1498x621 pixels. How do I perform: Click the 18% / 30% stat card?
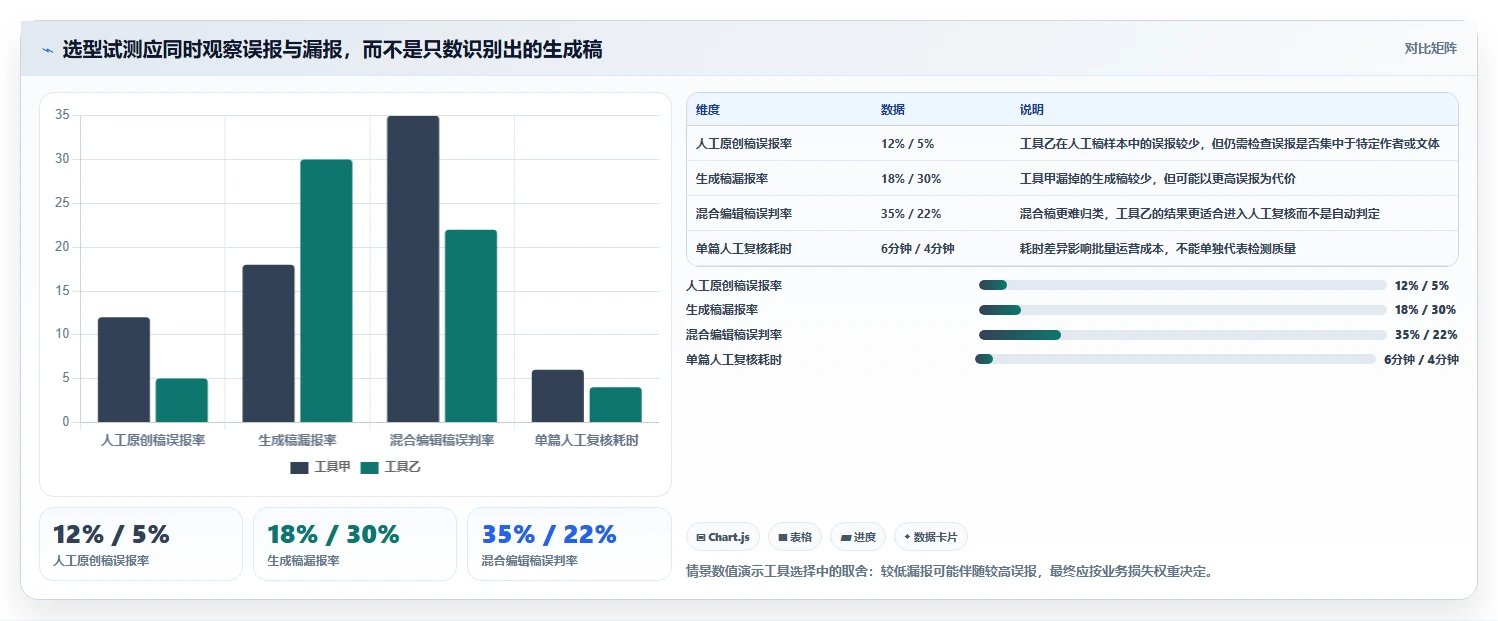pyautogui.click(x=355, y=544)
